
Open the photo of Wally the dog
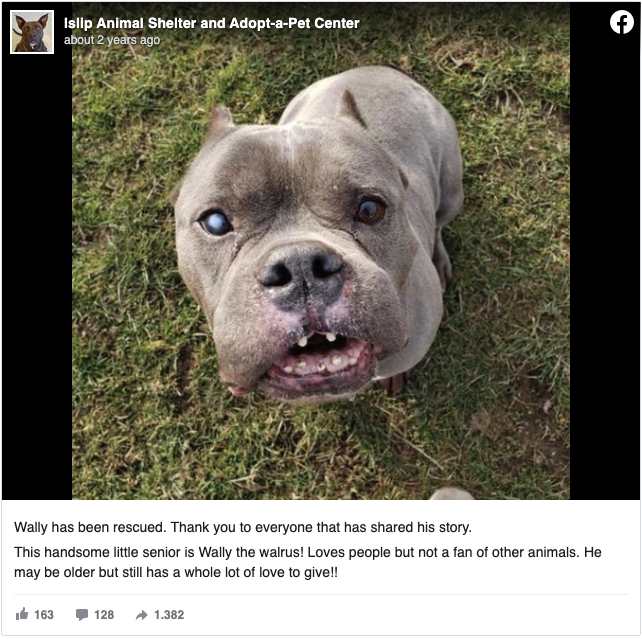[x=321, y=251]
